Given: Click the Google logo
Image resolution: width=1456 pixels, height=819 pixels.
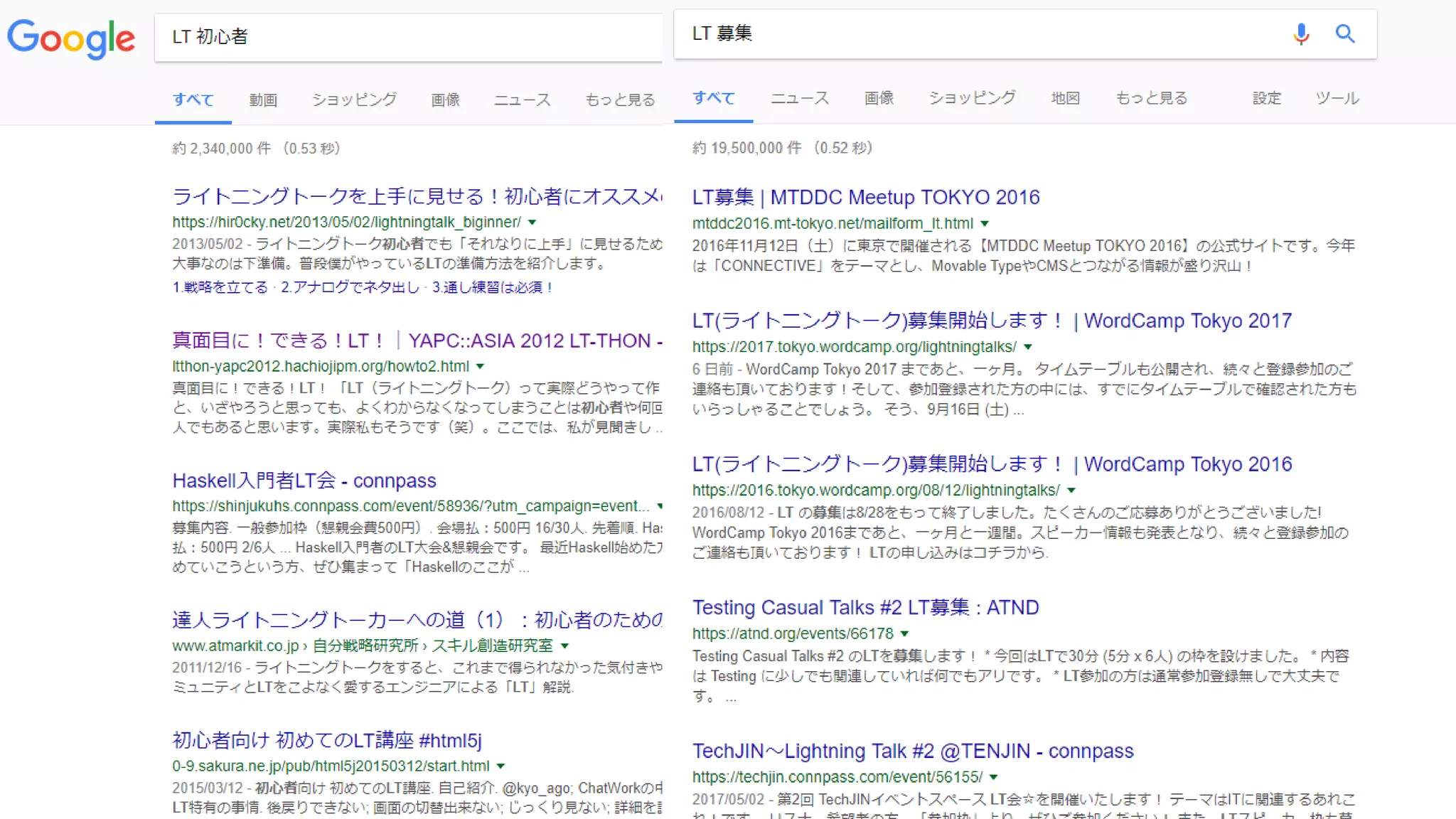Looking at the screenshot, I should click(71, 38).
